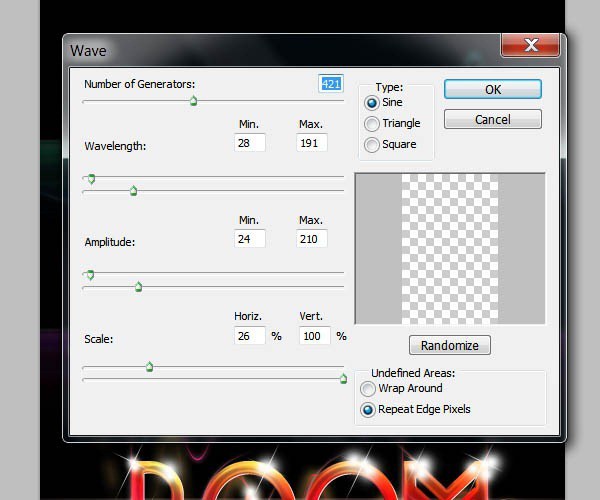
Task: Enable Wrap Around for undefined areas
Action: click(x=369, y=389)
